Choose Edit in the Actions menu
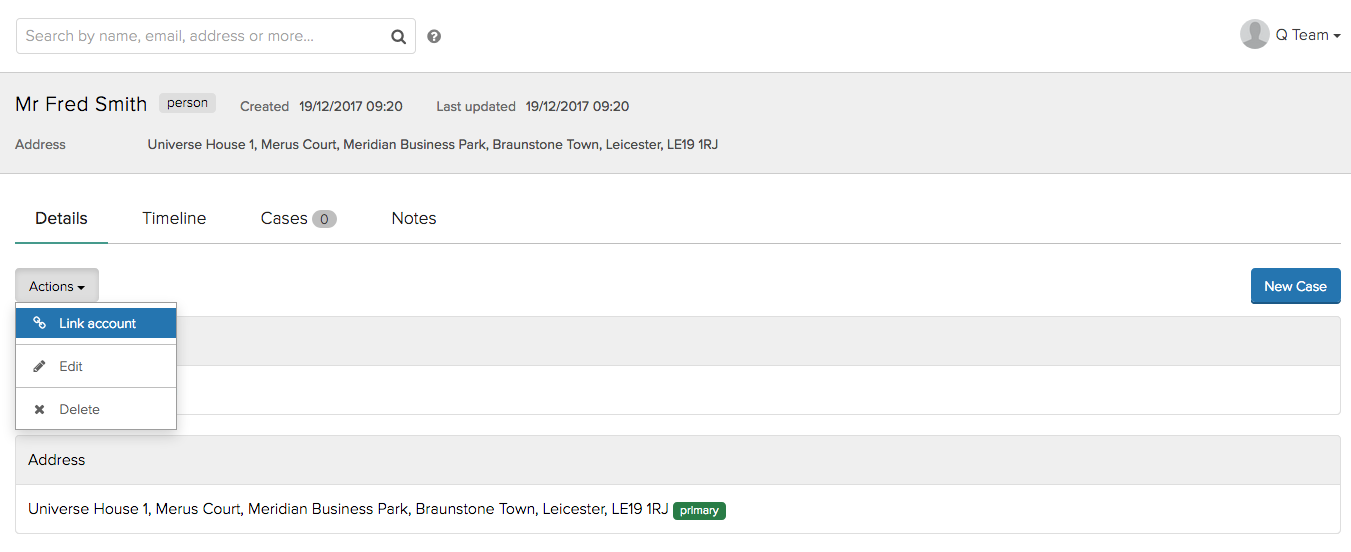1351x552 pixels. coord(96,366)
